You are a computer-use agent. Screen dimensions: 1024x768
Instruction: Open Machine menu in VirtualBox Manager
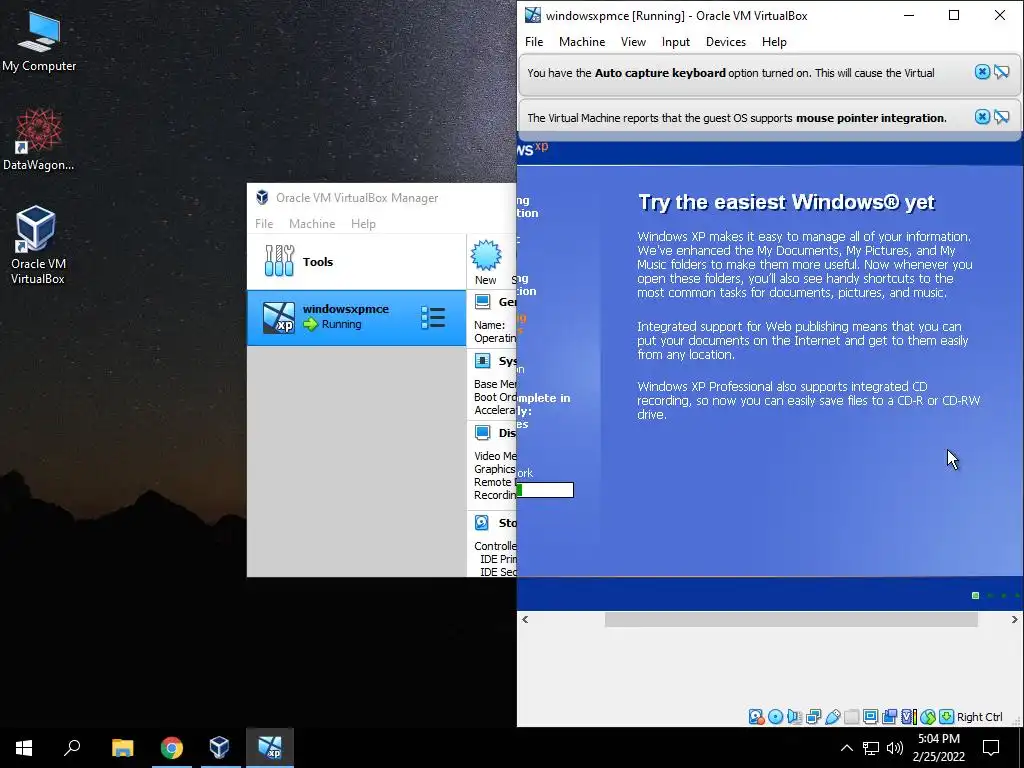(x=312, y=223)
